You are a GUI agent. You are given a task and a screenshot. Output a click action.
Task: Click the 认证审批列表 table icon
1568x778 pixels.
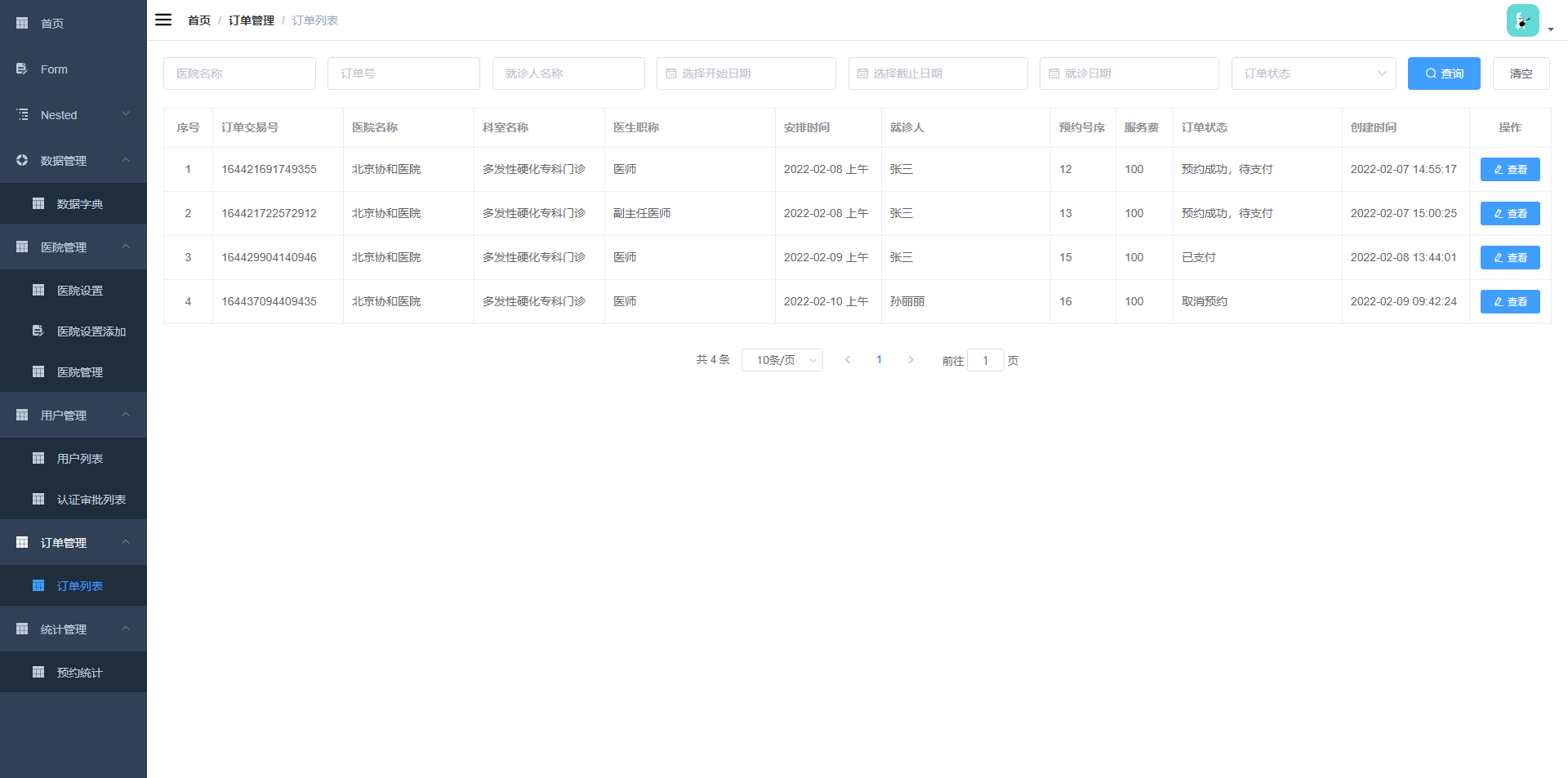point(38,499)
